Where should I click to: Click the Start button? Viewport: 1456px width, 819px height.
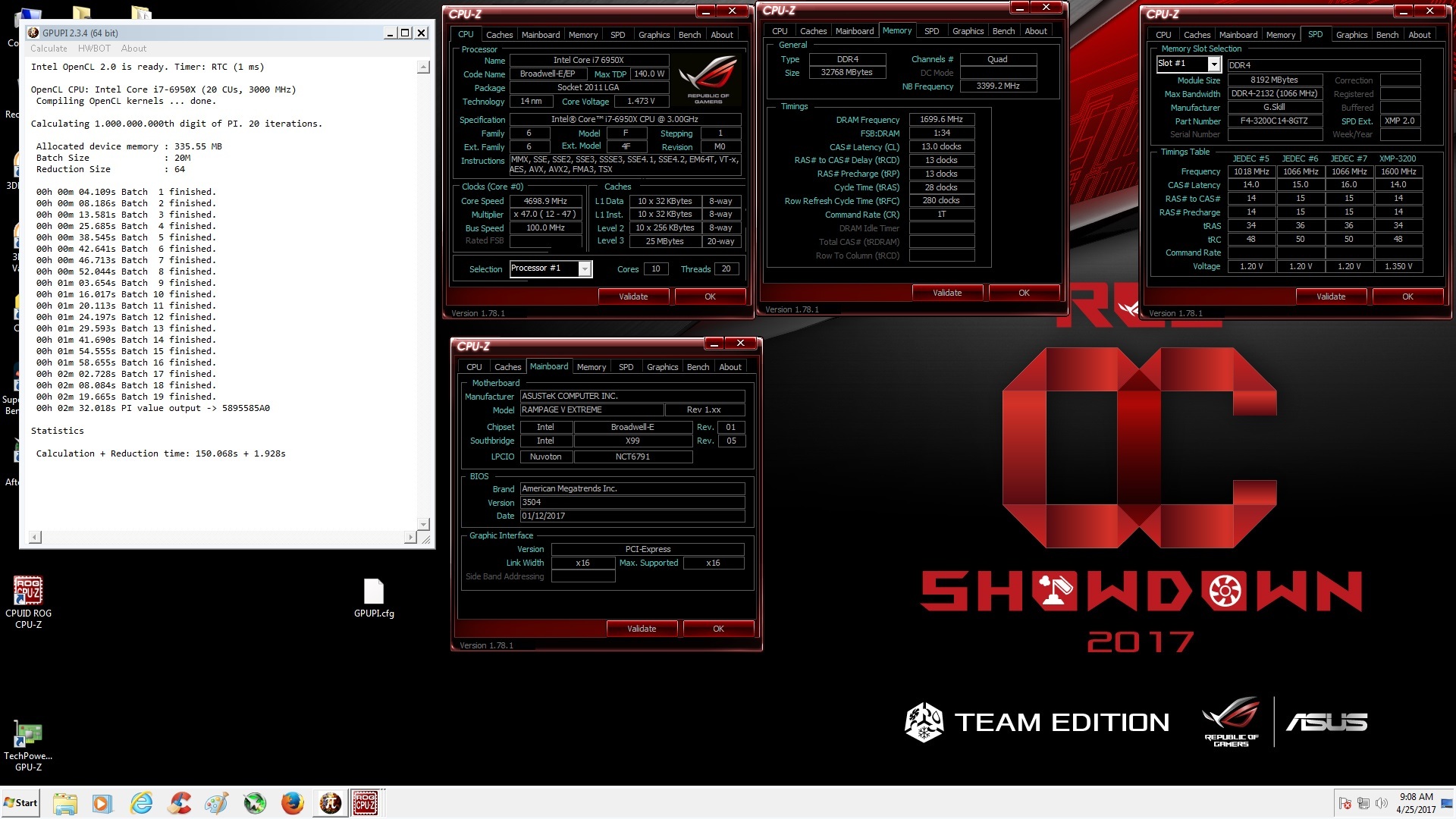pos(20,803)
